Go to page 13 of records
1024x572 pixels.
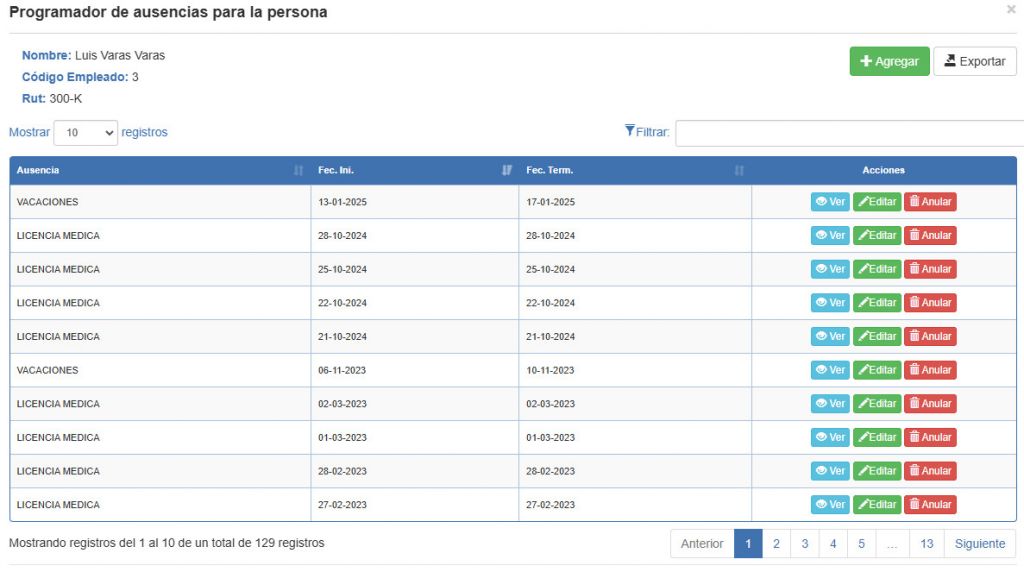pyautogui.click(x=926, y=543)
